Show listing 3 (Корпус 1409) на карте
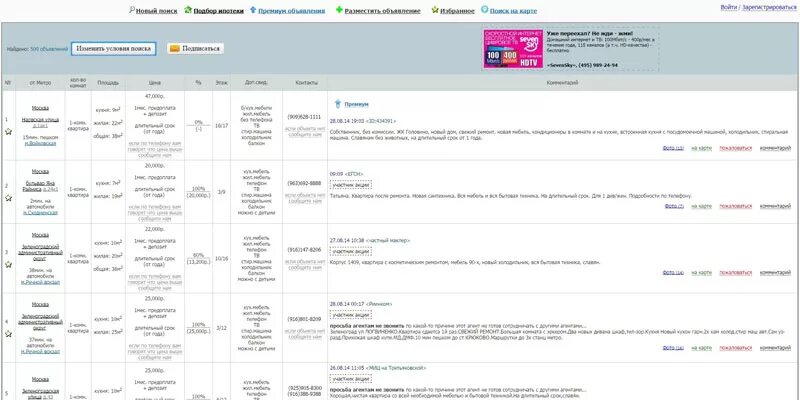The height and width of the screenshot is (400, 800). (x=702, y=272)
